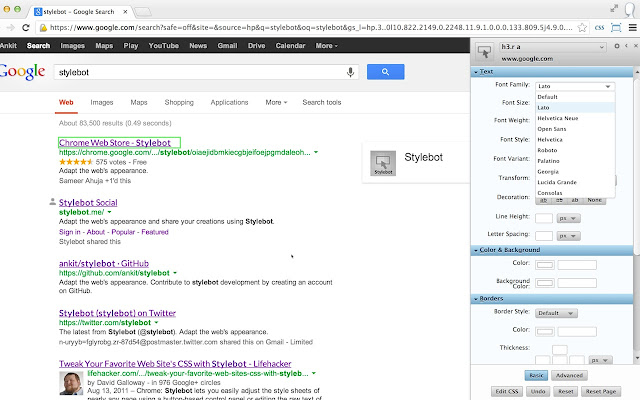The width and height of the screenshot is (640, 400).
Task: Click the Google logo
Action: 22,72
